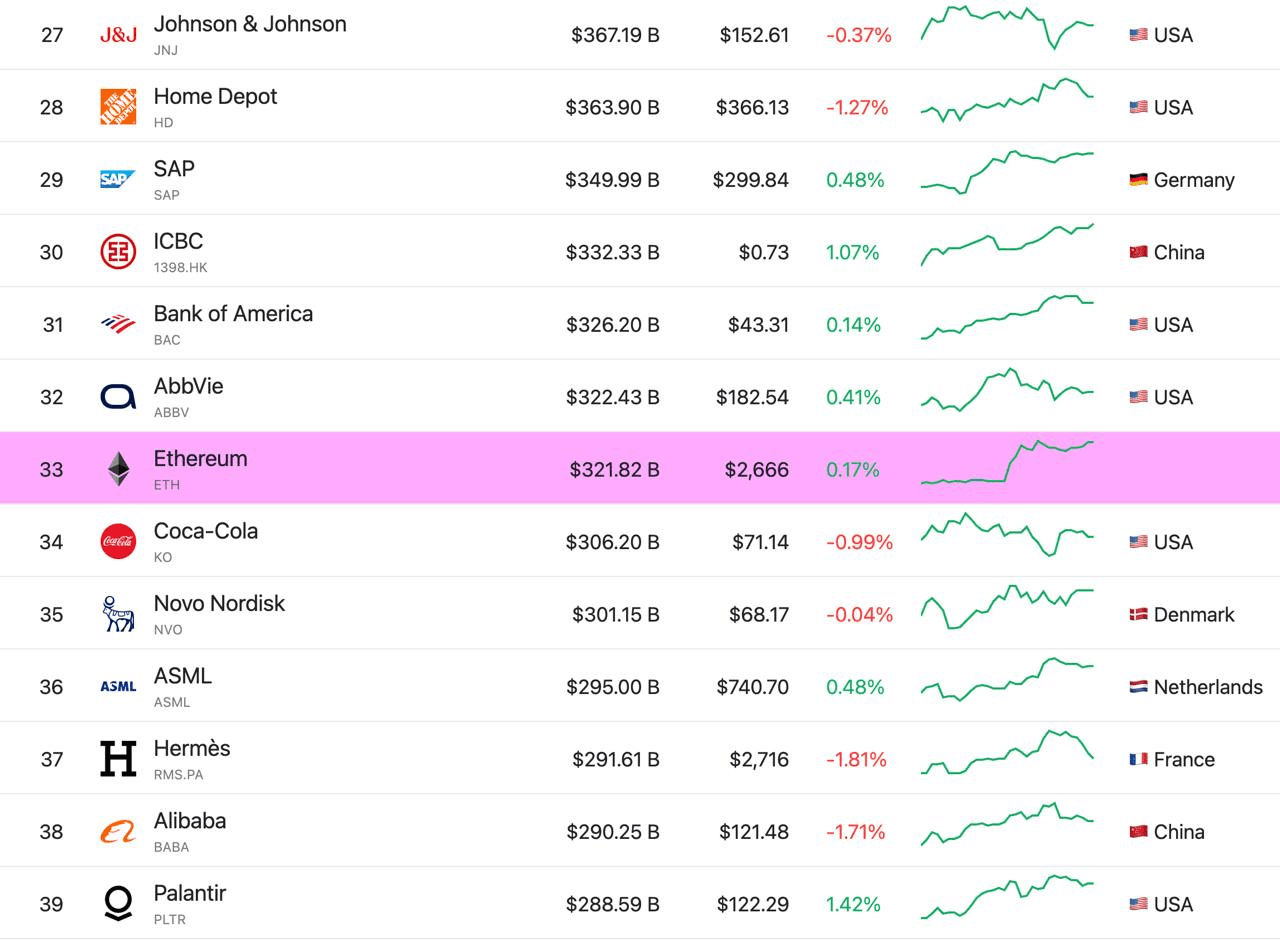
Task: Open the Home Depot company page
Action: (215, 96)
